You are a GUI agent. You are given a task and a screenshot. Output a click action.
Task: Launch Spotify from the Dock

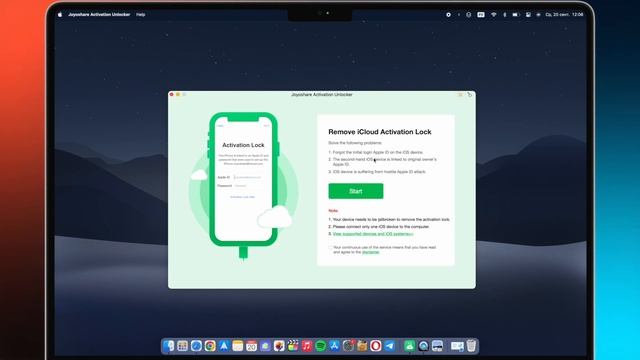(x=321, y=346)
